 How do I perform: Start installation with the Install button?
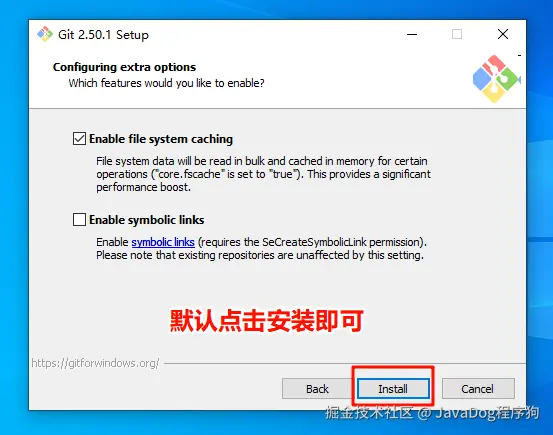[x=393, y=389]
